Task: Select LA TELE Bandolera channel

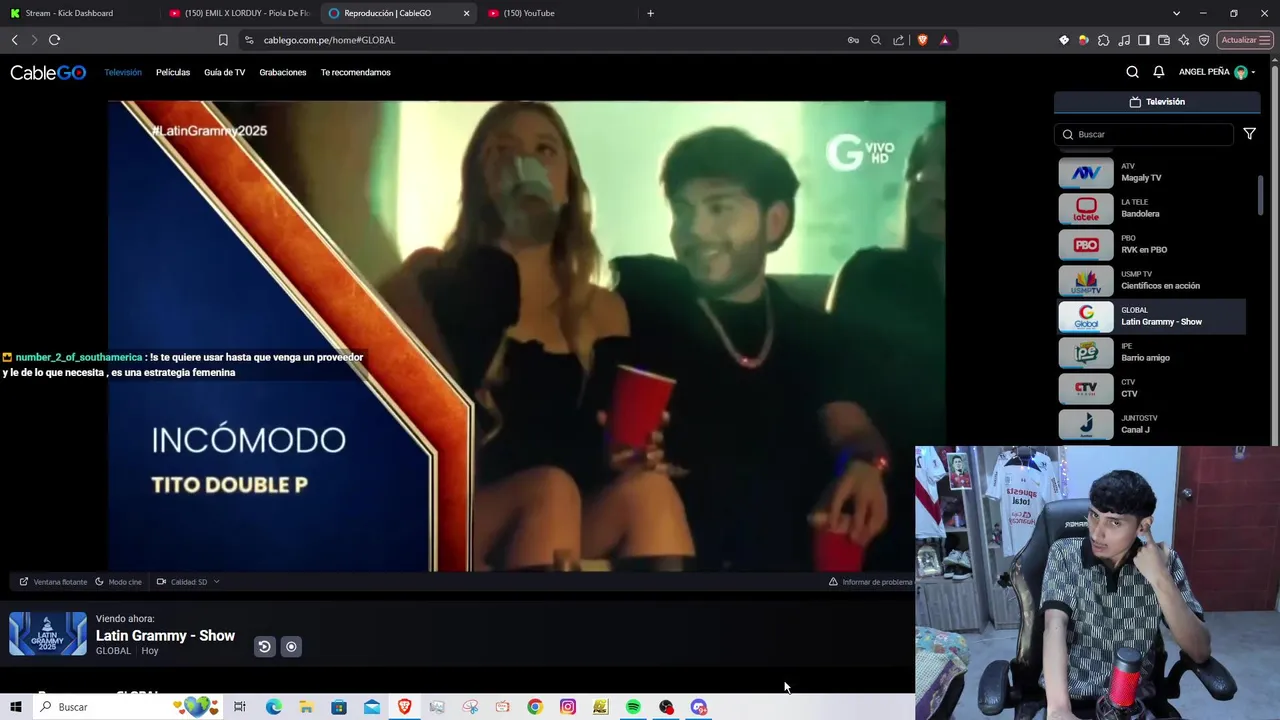Action: tap(1152, 208)
